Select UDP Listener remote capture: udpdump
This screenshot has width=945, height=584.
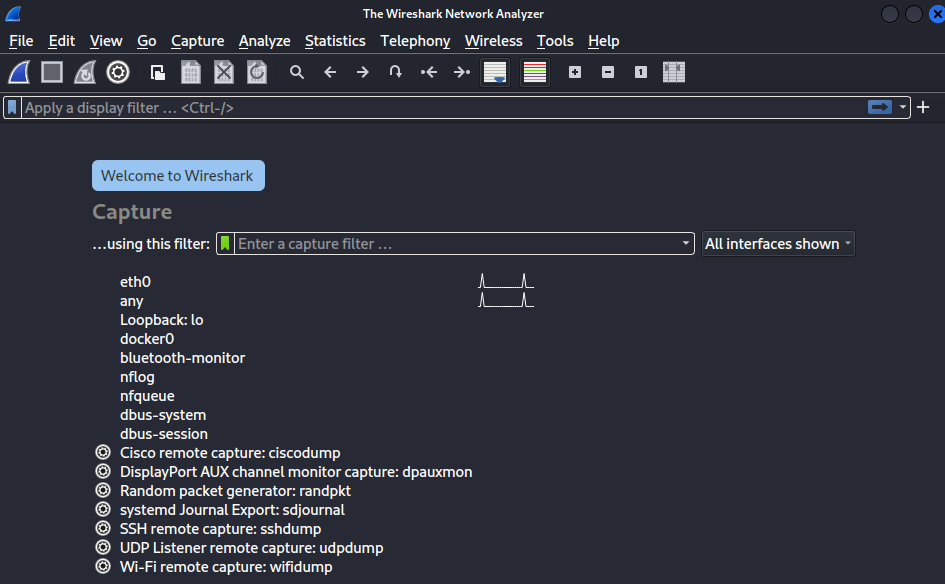[251, 548]
